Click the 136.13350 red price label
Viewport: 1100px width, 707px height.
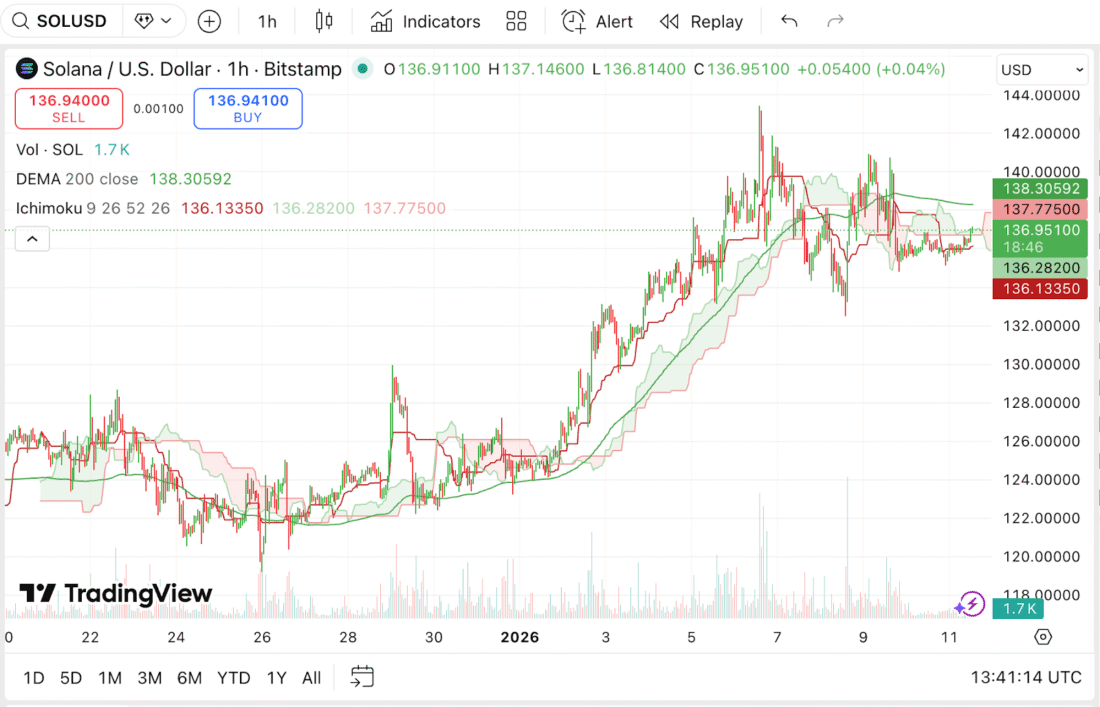coord(1040,288)
